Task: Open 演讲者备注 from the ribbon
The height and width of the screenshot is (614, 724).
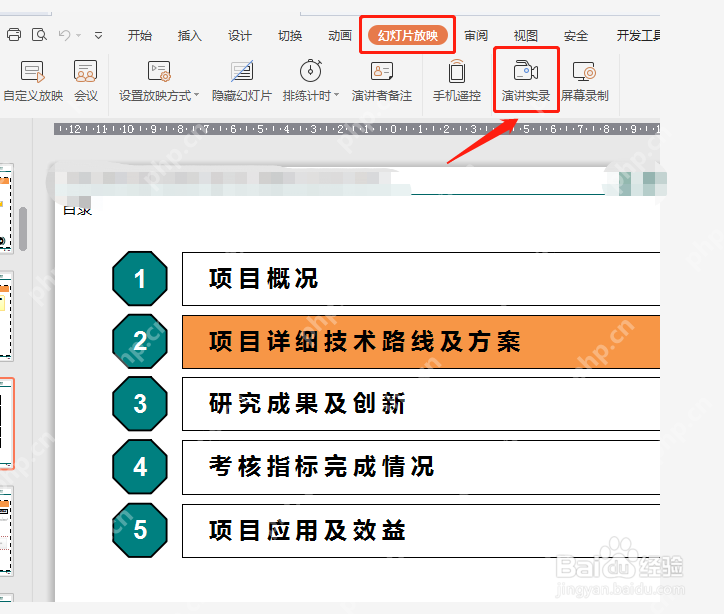Action: click(382, 81)
